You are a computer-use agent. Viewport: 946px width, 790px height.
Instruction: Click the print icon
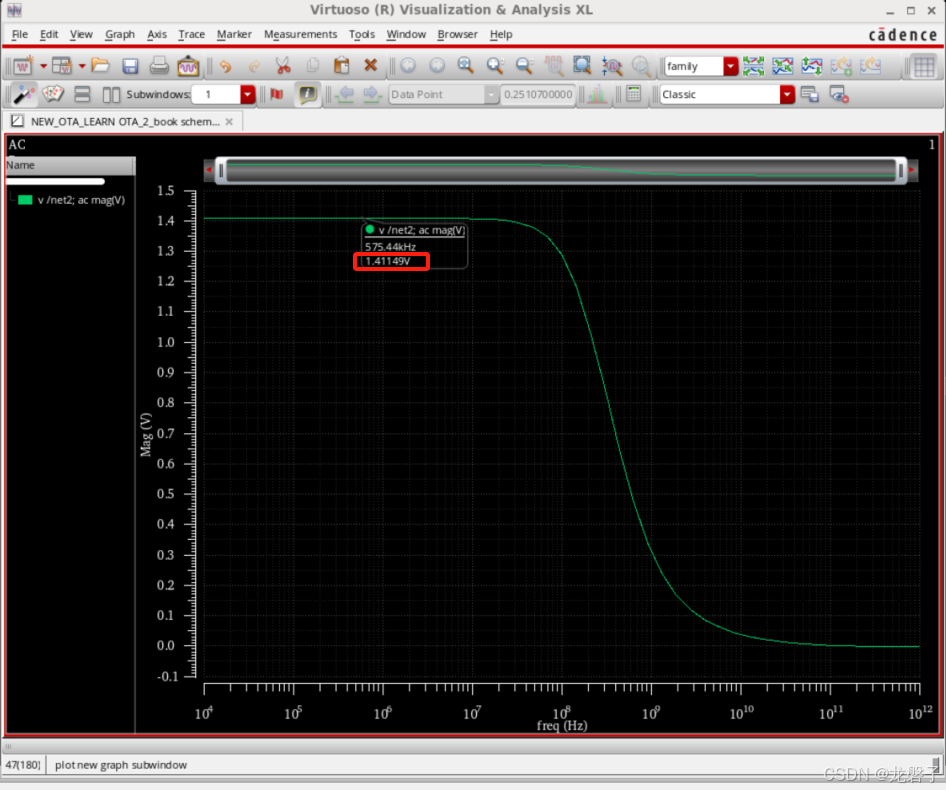pyautogui.click(x=159, y=66)
